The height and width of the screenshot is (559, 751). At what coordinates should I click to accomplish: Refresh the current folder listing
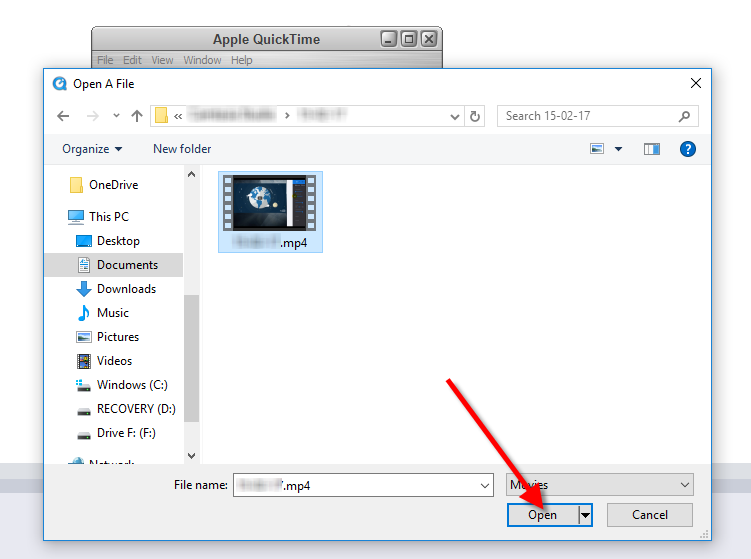point(476,116)
